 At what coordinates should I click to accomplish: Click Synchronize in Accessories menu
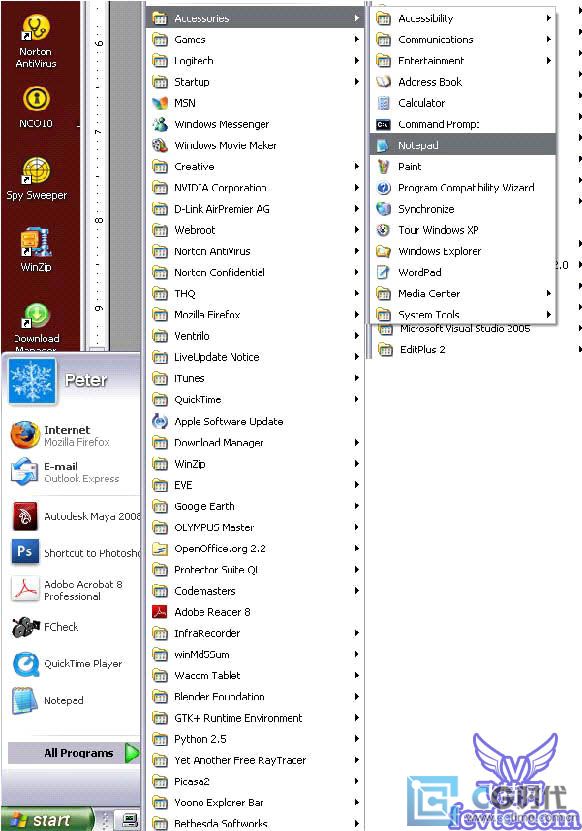coord(463,209)
